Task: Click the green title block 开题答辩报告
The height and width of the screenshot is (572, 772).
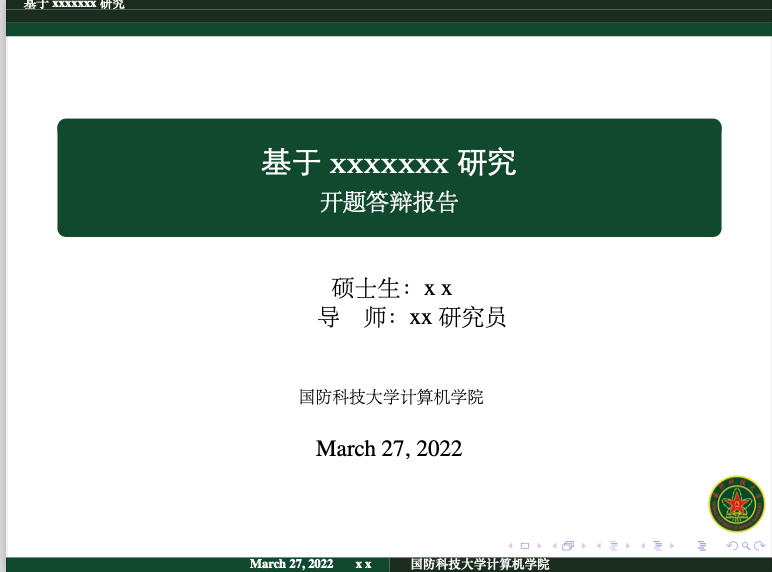Action: point(389,203)
